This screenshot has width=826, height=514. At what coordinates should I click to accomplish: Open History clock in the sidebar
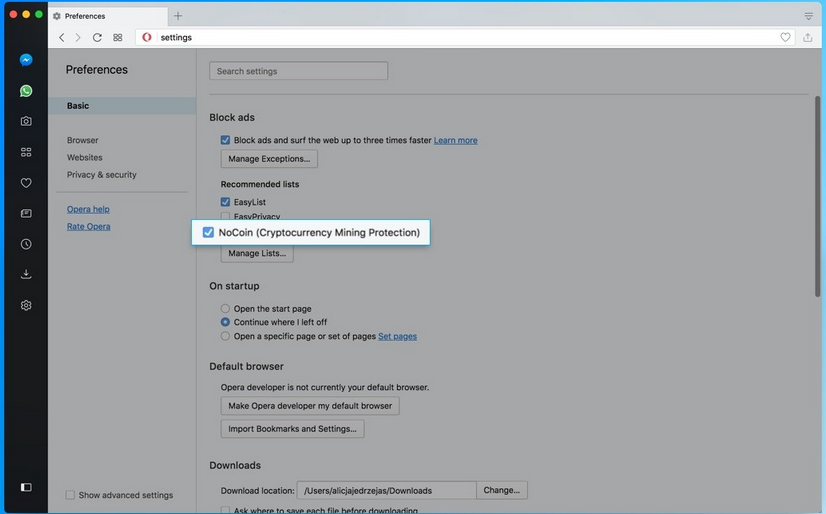pos(26,244)
